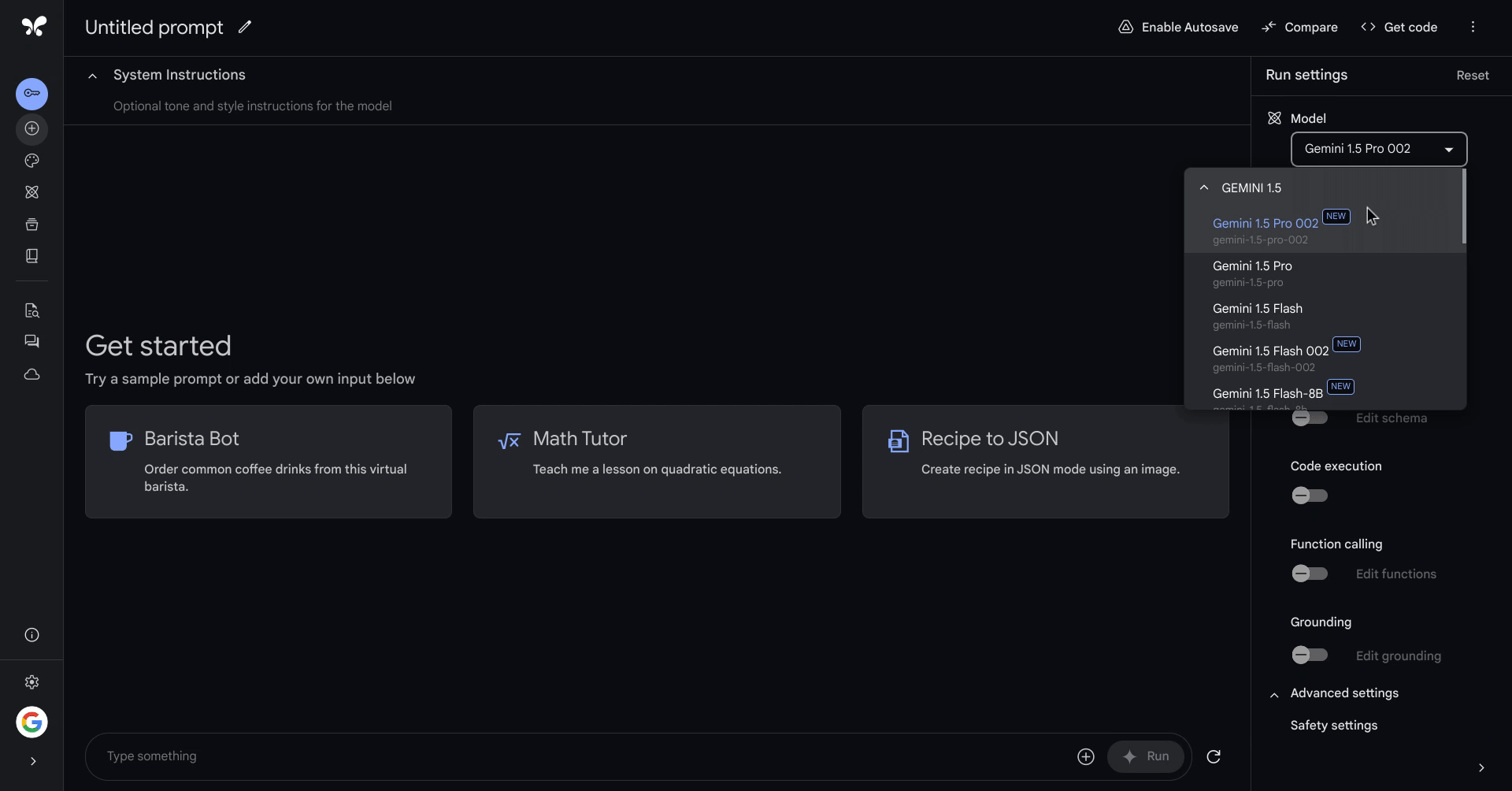Viewport: 1512px width, 791px height.
Task: Select Gemini 1.5 Flash from model list
Action: (1257, 315)
